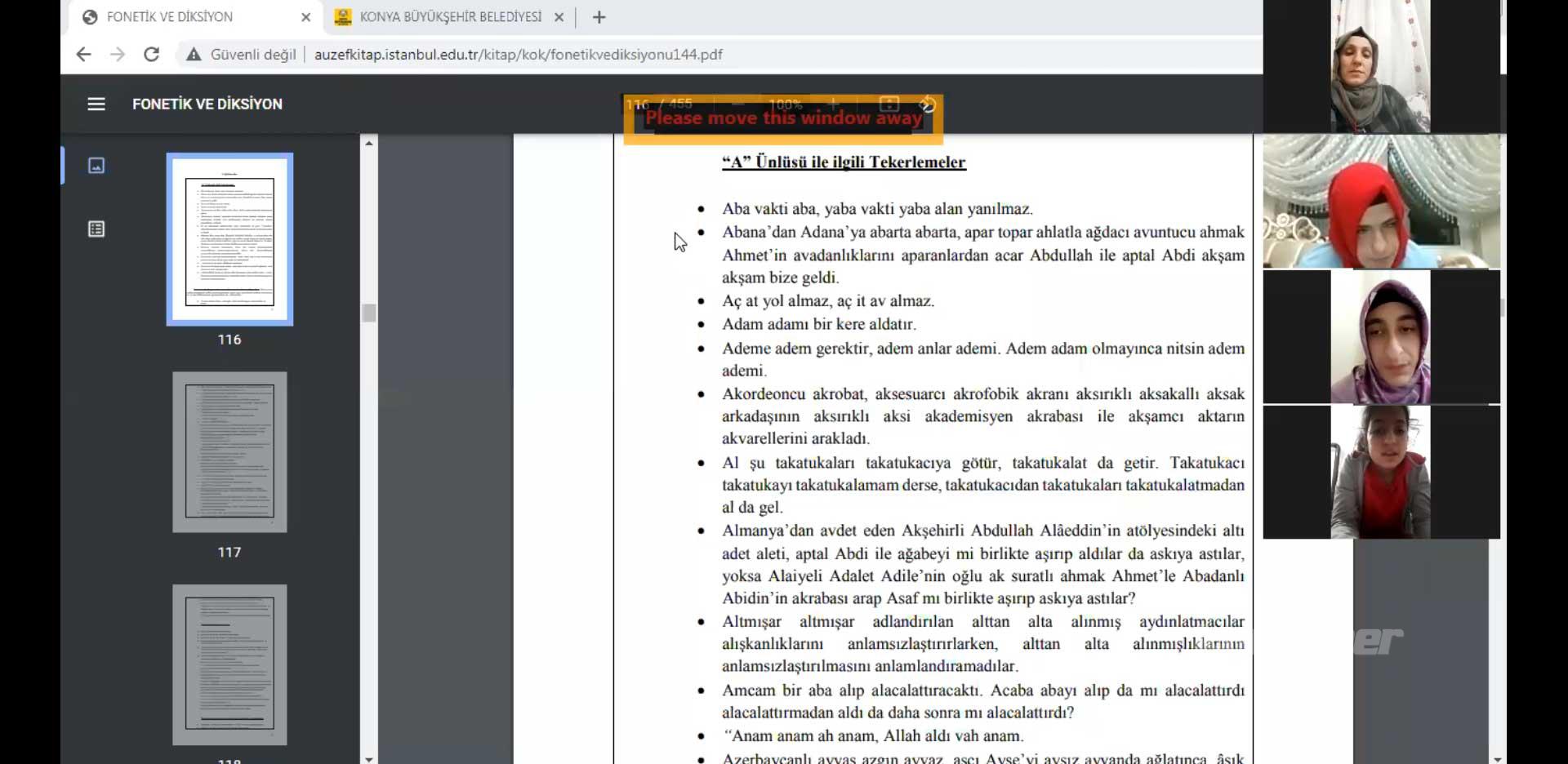The image size is (1568, 764).
Task: Select the FONETİK VE DİKSİYON tab
Action: [170, 17]
